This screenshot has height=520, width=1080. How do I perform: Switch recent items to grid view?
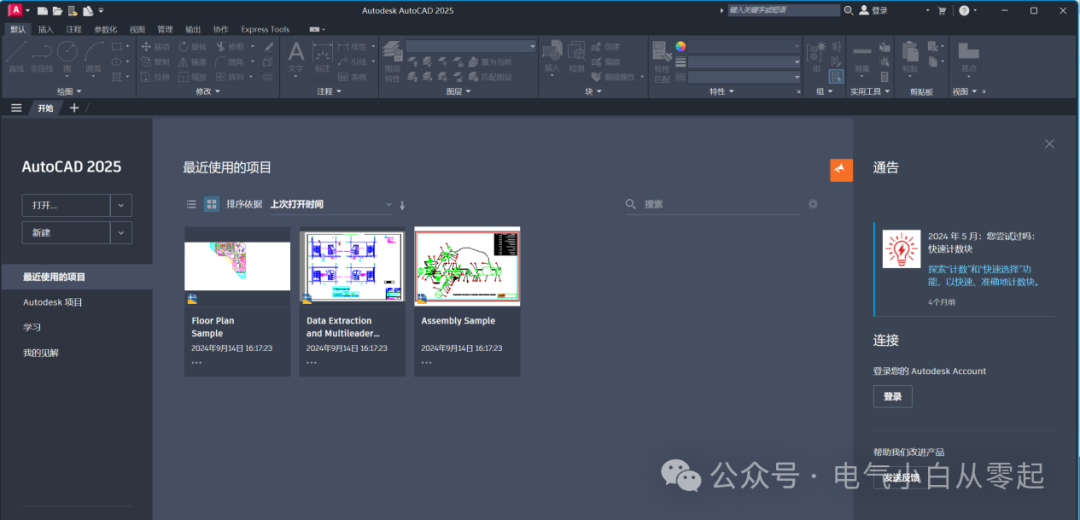tap(211, 204)
